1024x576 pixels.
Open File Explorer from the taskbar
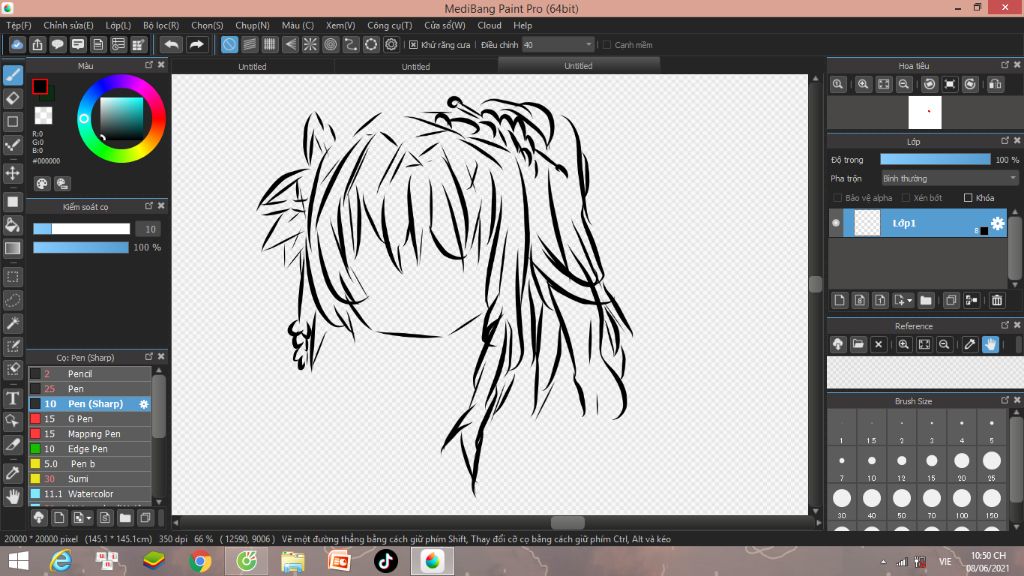coord(293,561)
